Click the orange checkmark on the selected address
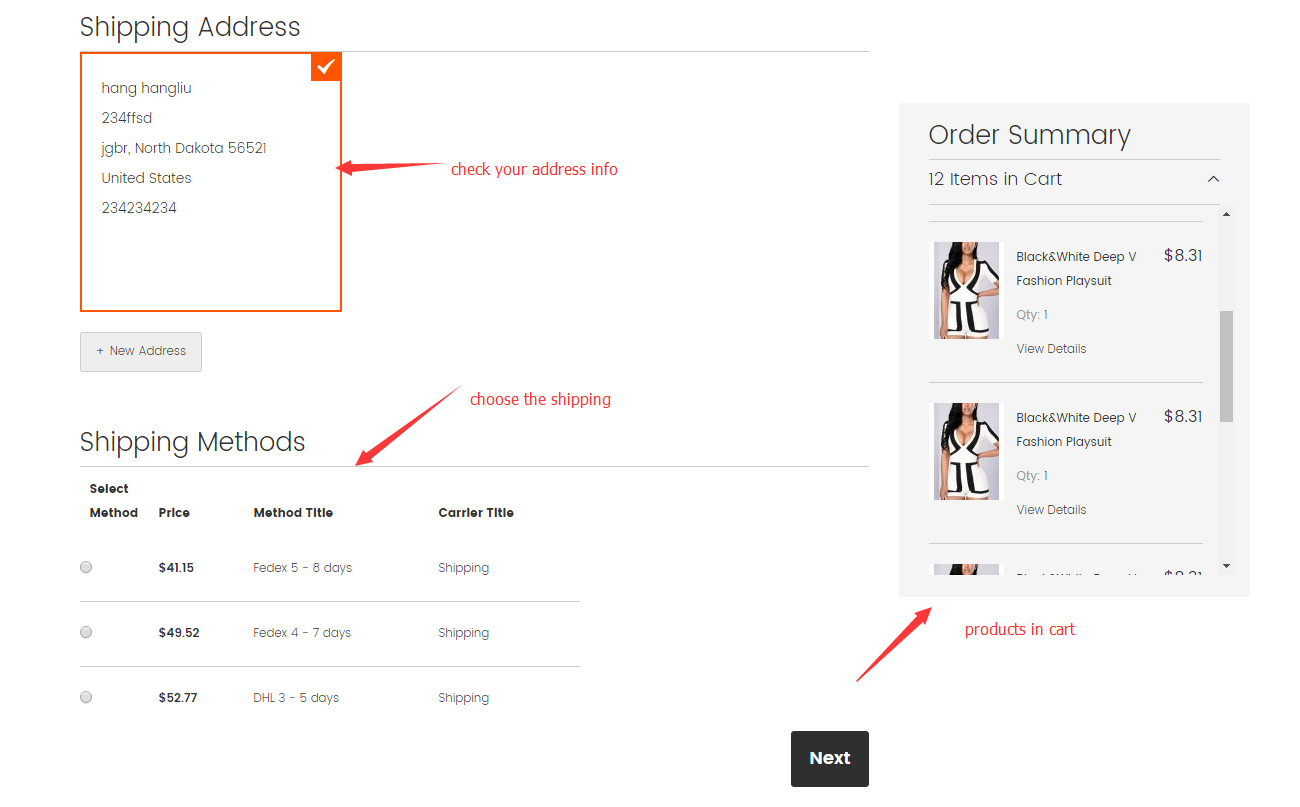The height and width of the screenshot is (807, 1300). click(326, 66)
